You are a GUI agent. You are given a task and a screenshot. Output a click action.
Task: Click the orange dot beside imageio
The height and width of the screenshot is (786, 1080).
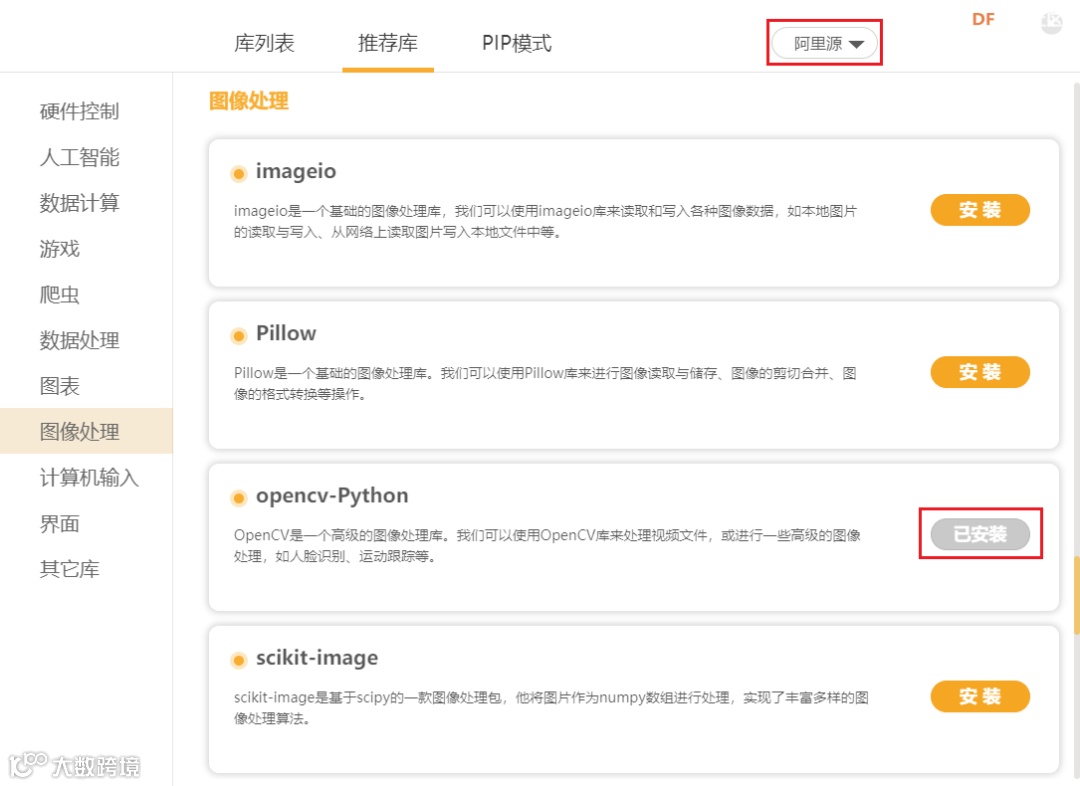(x=238, y=174)
